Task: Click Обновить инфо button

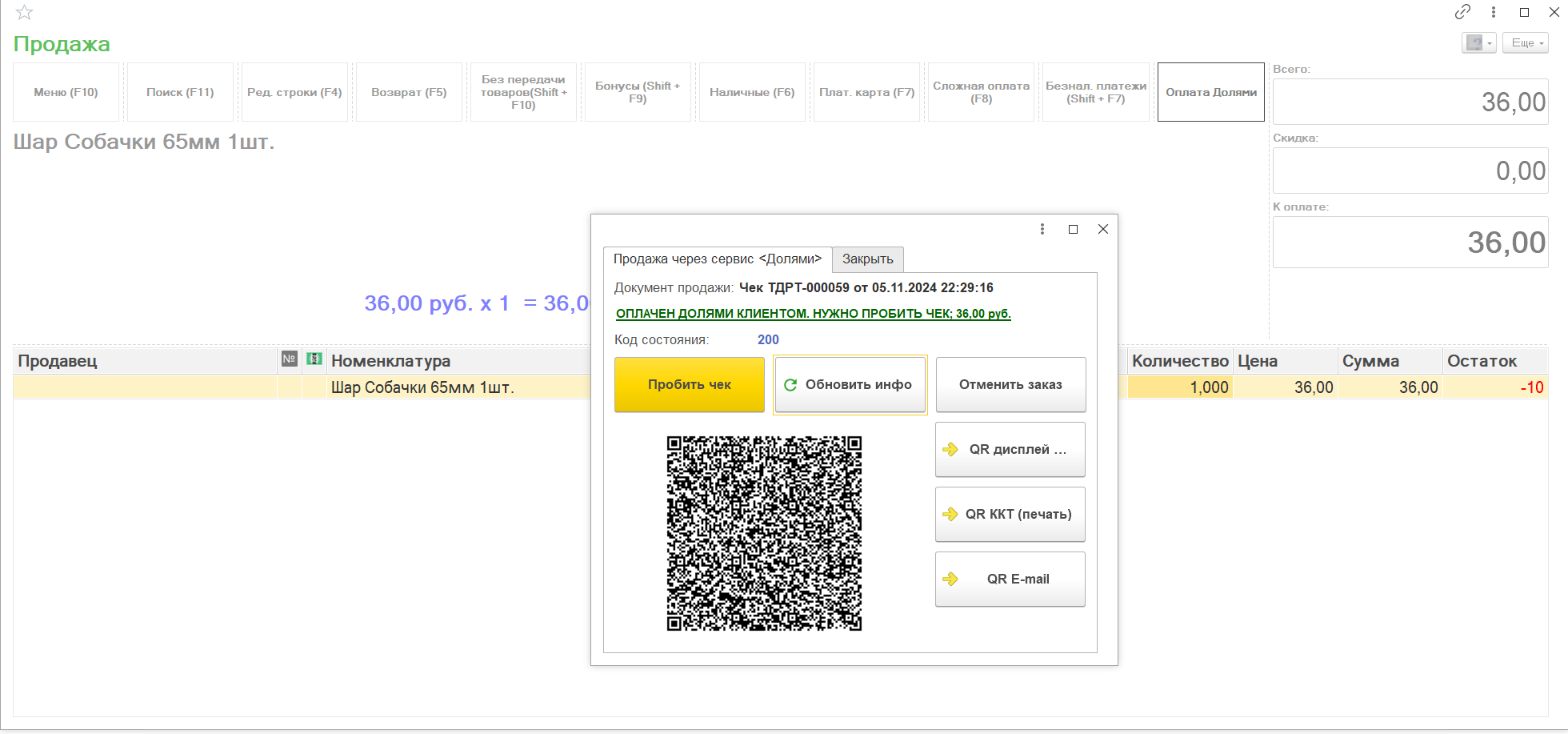Action: 850,385
